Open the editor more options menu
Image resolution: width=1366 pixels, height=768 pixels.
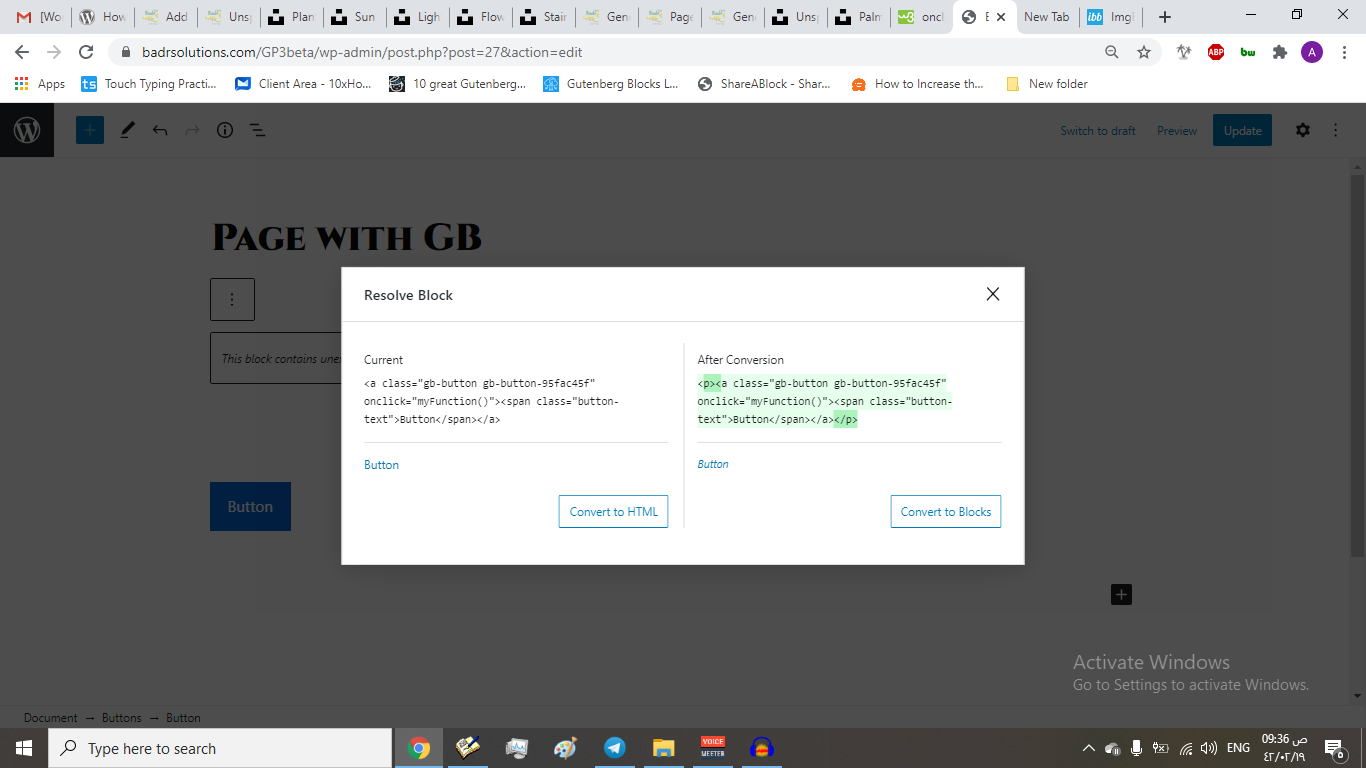1335,130
